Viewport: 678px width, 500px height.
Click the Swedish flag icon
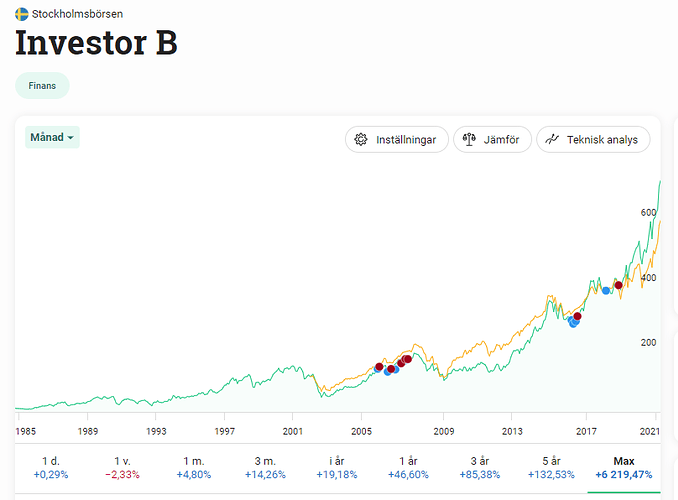(x=21, y=15)
